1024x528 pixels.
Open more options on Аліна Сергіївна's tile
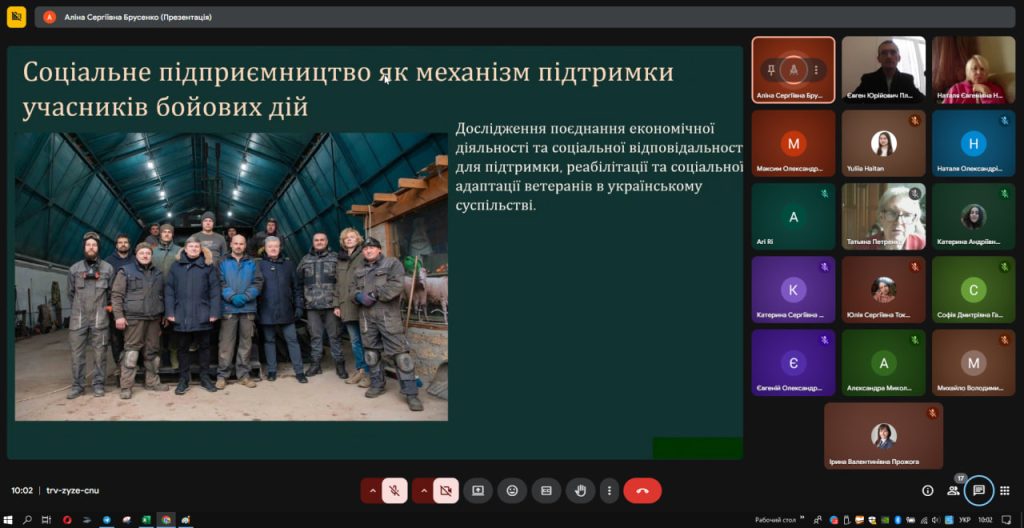click(816, 70)
